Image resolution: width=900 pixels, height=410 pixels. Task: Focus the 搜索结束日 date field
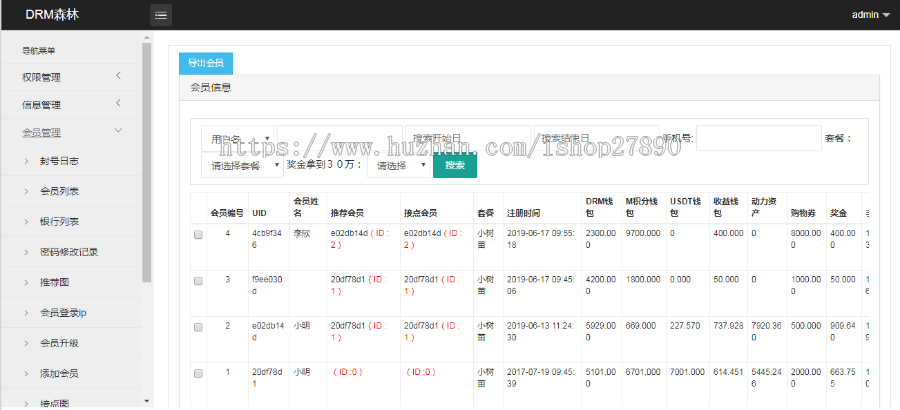596,138
